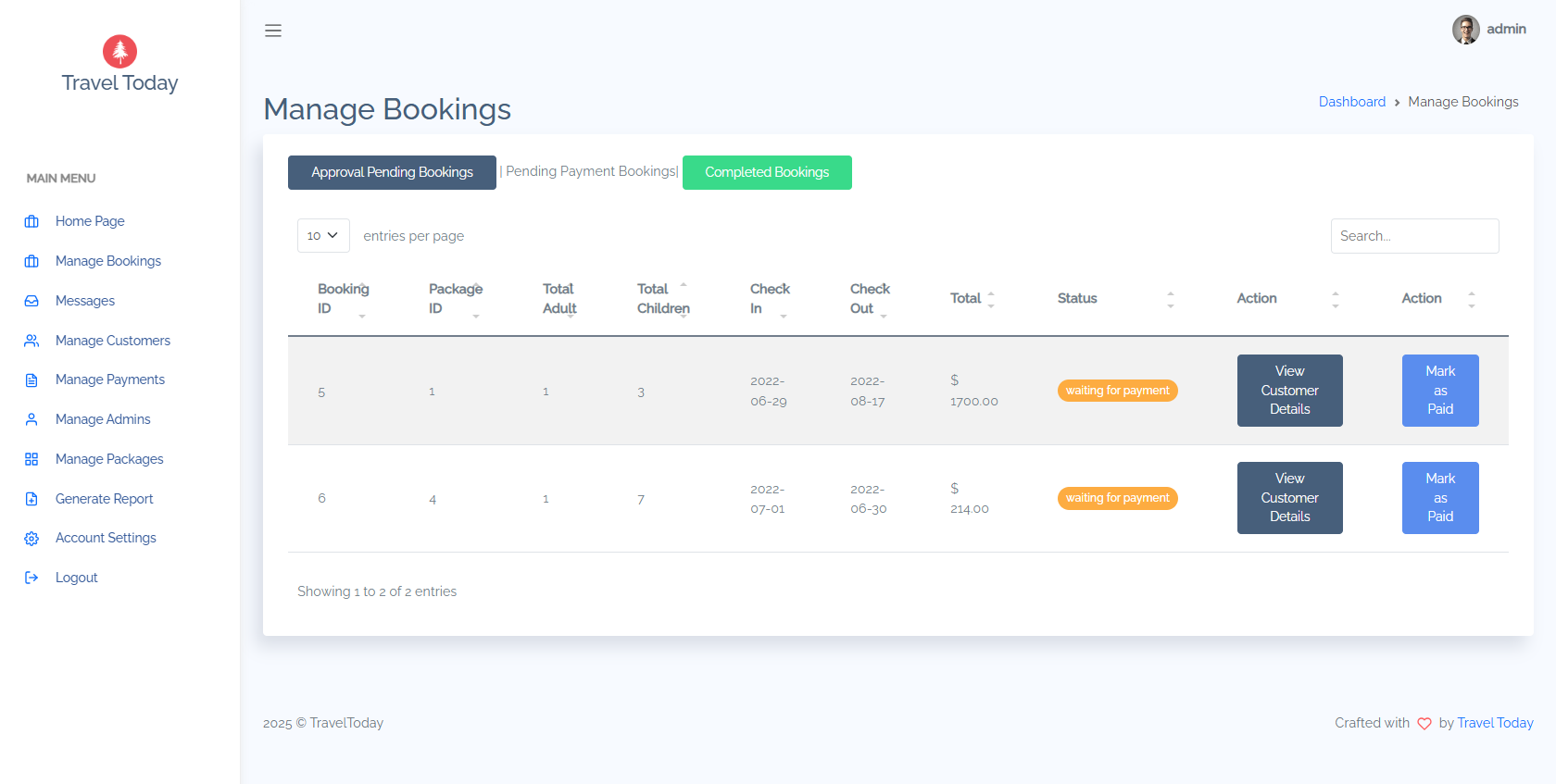Sort table by Total Adult column

click(x=559, y=298)
